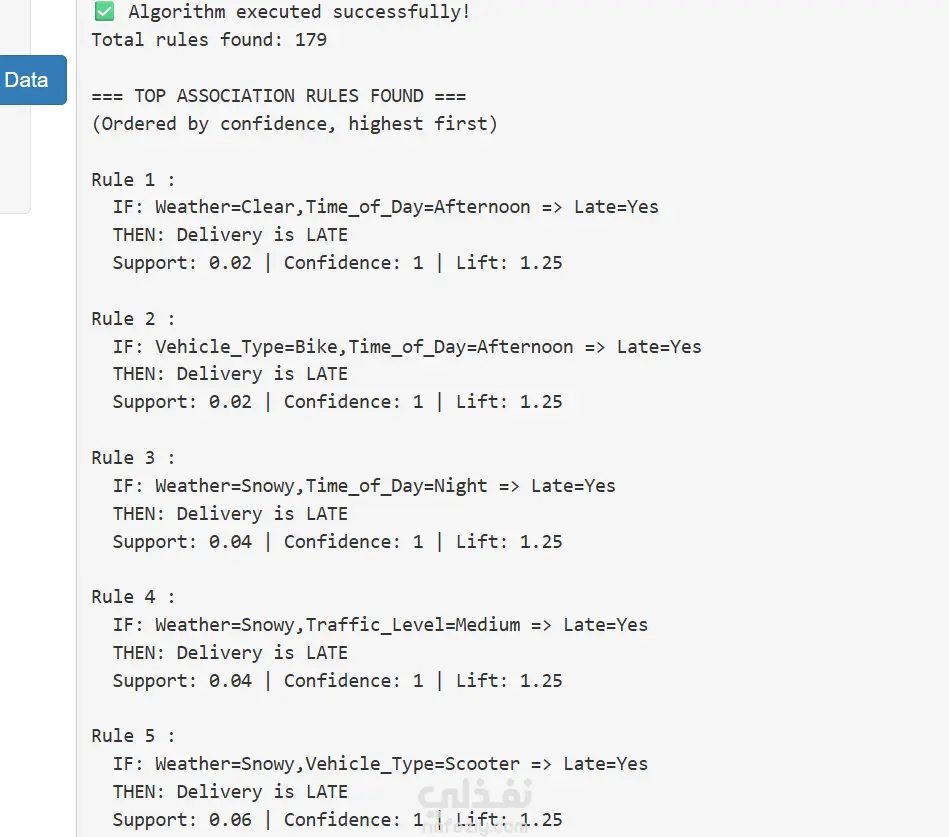Select the "Total rules found: 179" line
Image resolution: width=949 pixels, height=837 pixels.
[x=209, y=40]
